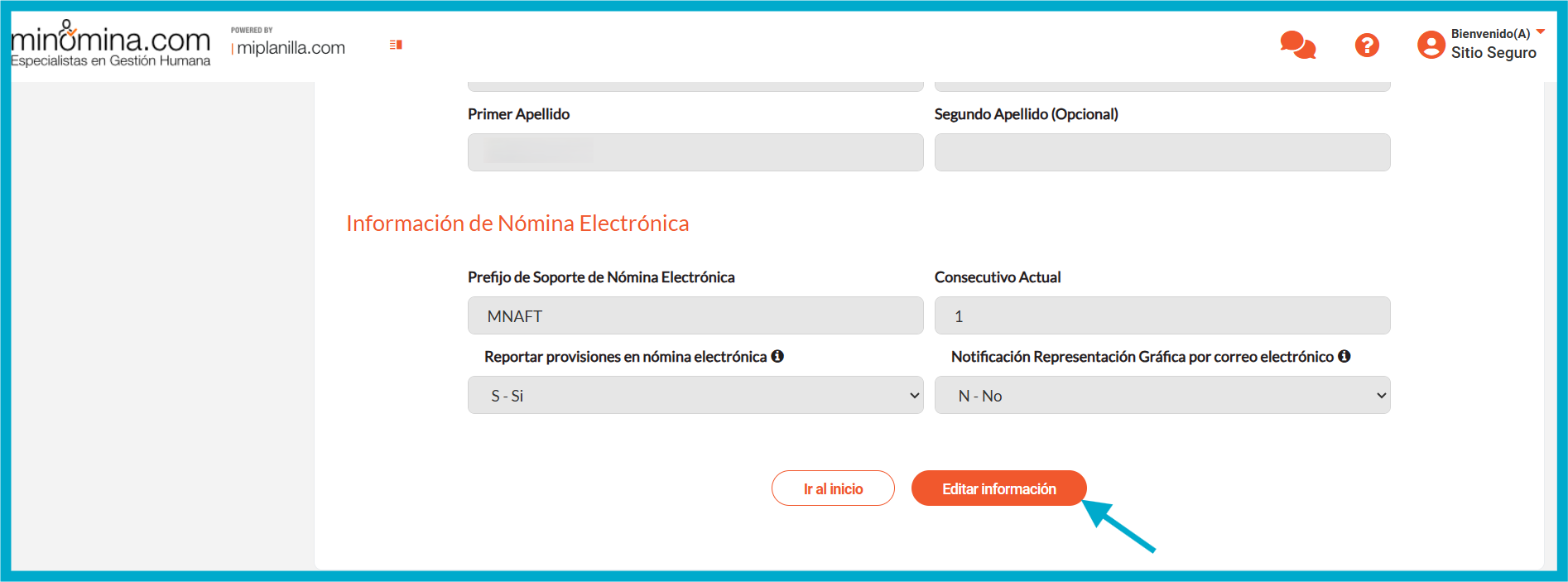The width and height of the screenshot is (1568, 582).
Task: Click the user avatar icon
Action: pos(1431,45)
